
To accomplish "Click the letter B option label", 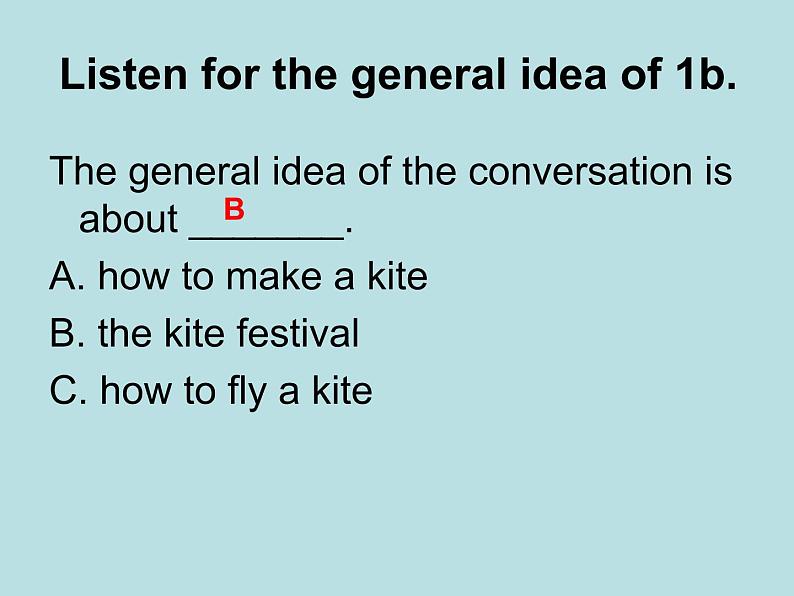I will (67, 333).
